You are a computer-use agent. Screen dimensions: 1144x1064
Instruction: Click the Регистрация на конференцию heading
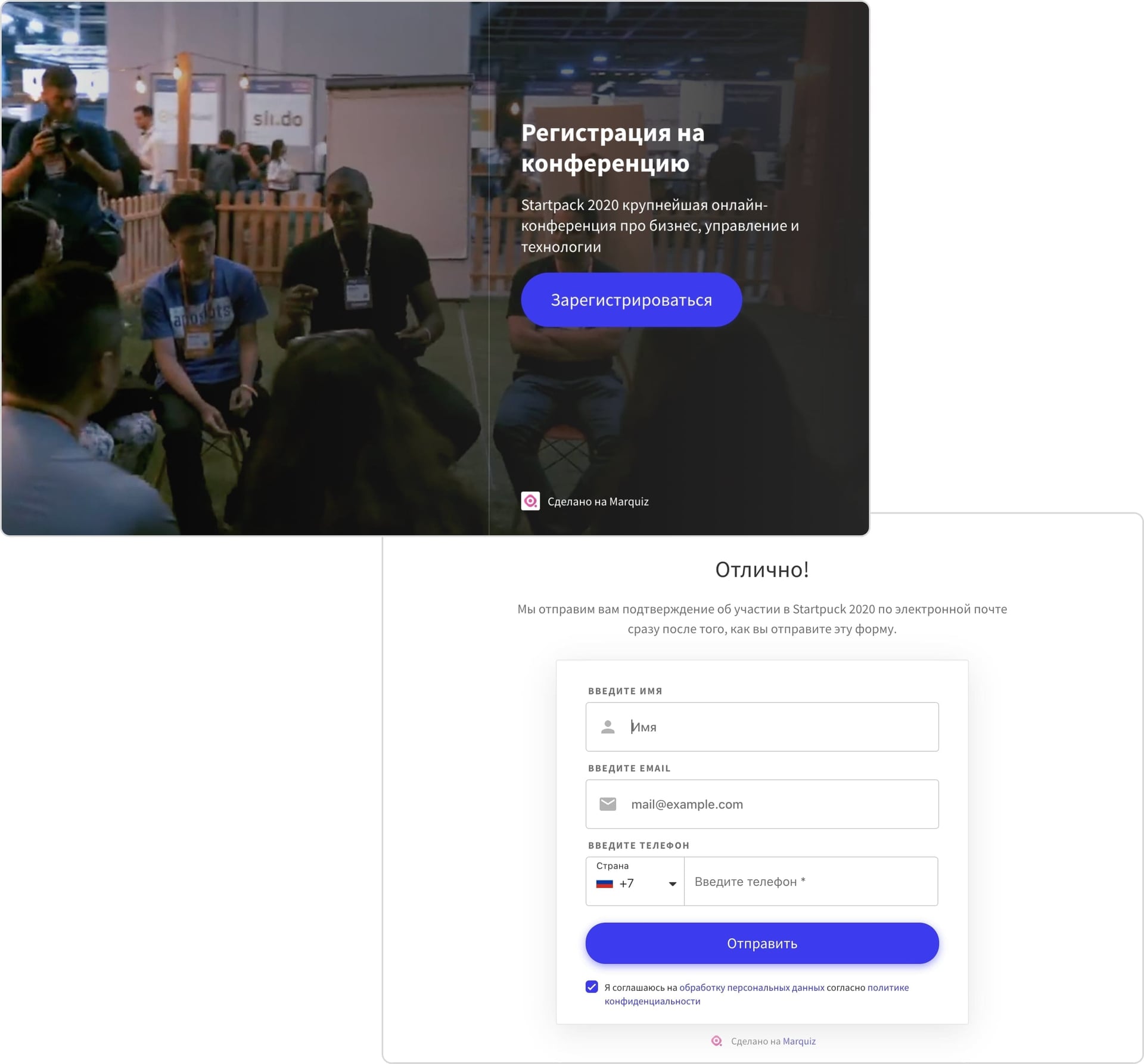(613, 148)
